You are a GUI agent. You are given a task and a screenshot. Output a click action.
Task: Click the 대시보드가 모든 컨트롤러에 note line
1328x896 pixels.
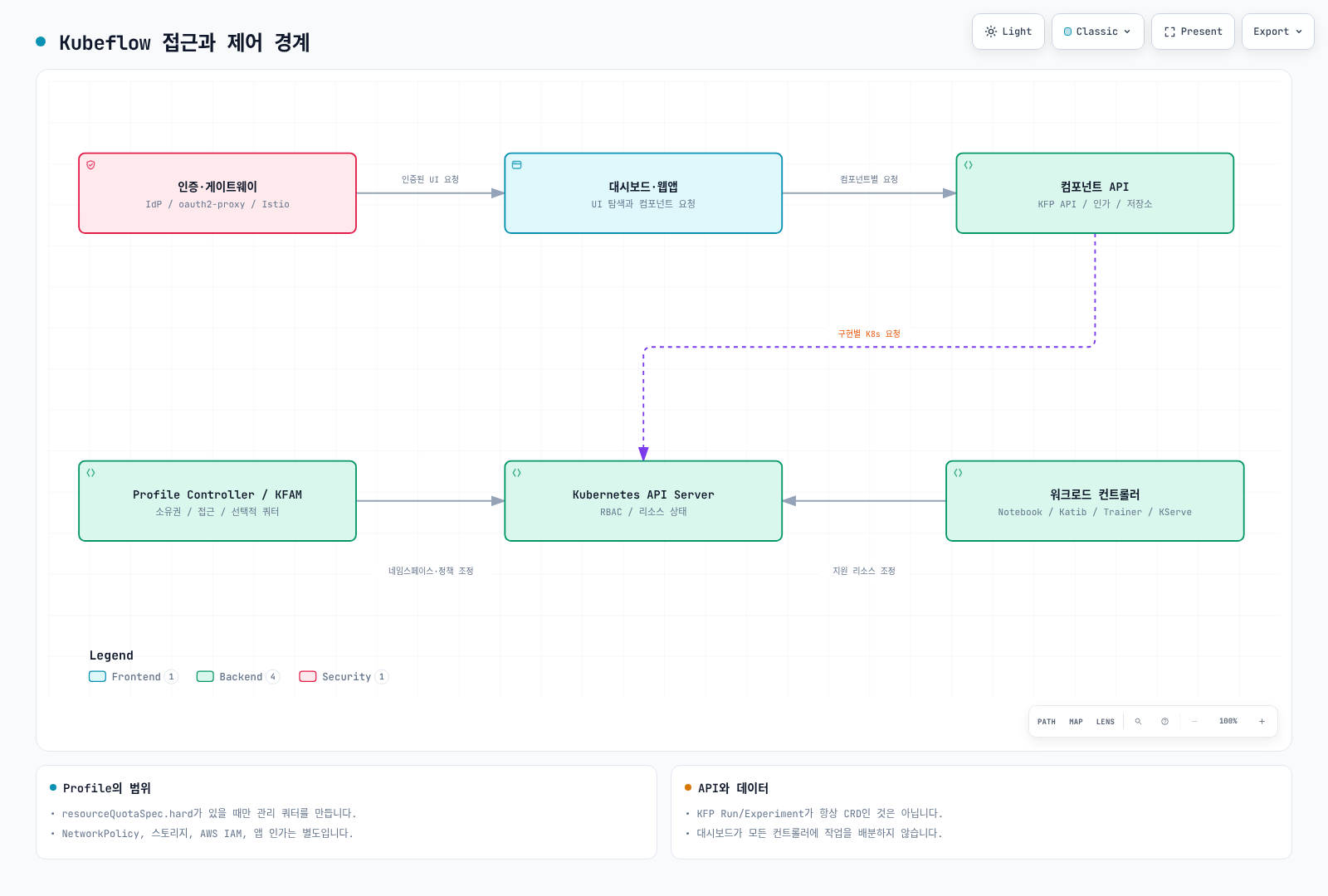pyautogui.click(x=819, y=834)
